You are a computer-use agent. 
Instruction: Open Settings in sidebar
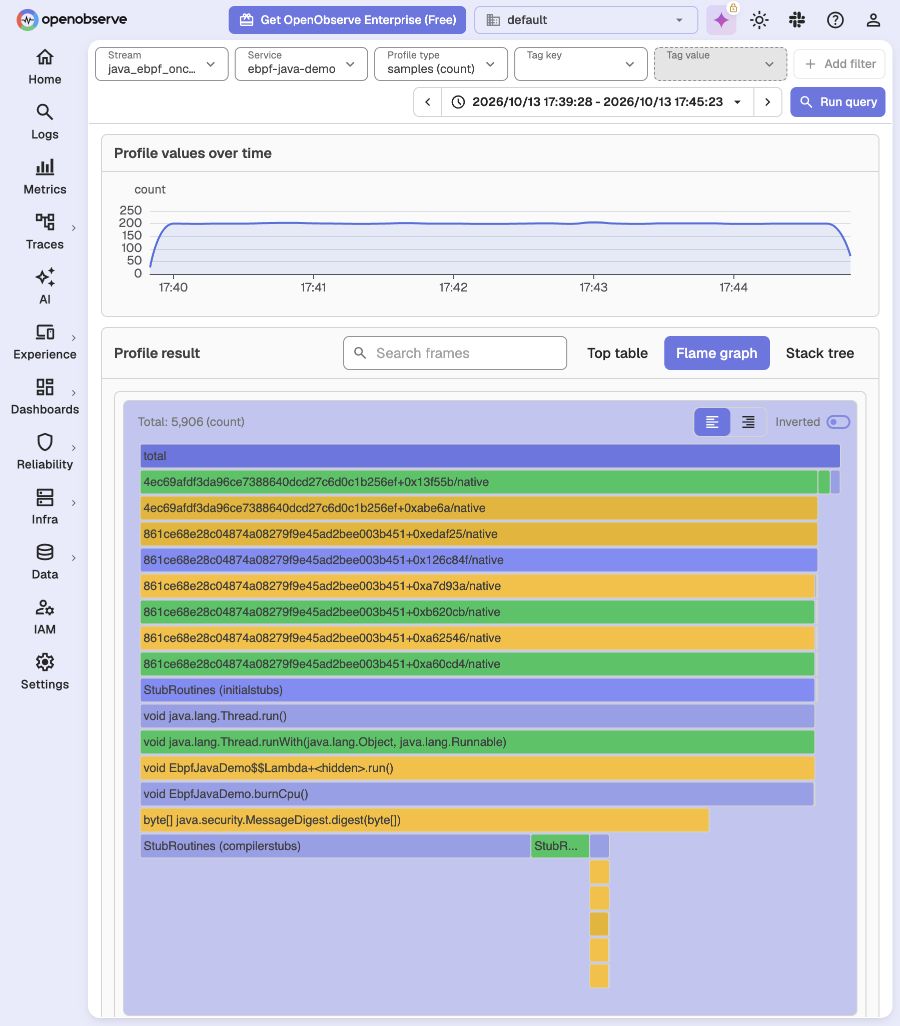point(45,672)
